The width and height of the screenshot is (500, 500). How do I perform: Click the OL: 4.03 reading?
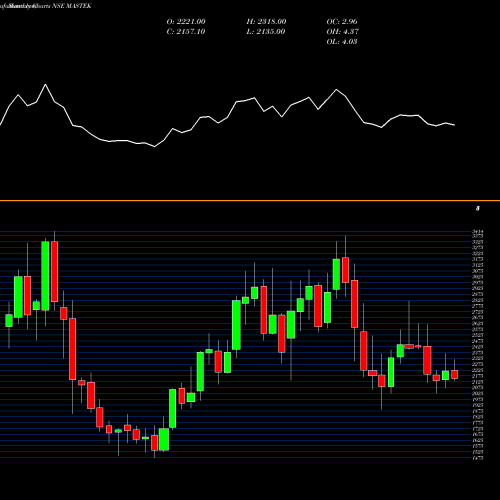point(342,42)
